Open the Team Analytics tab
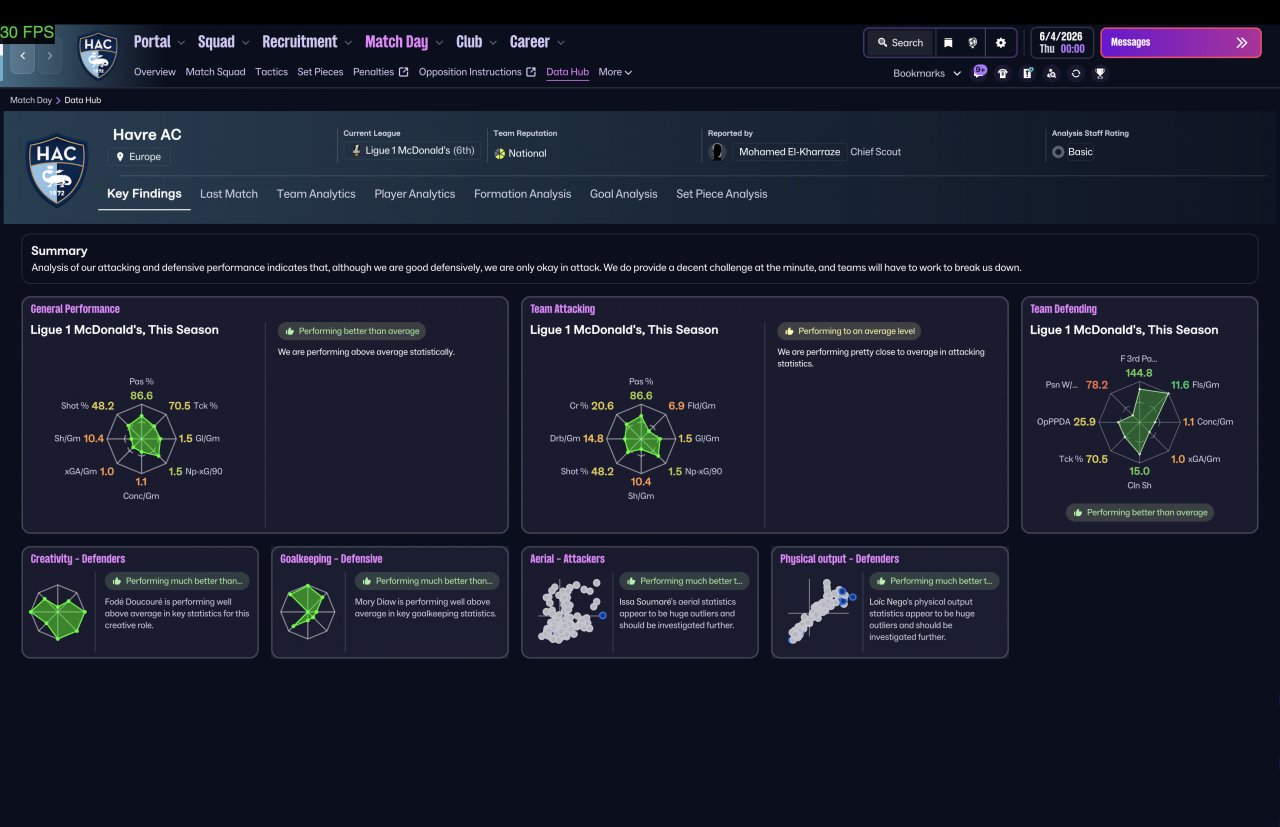This screenshot has width=1280, height=827. tap(316, 194)
